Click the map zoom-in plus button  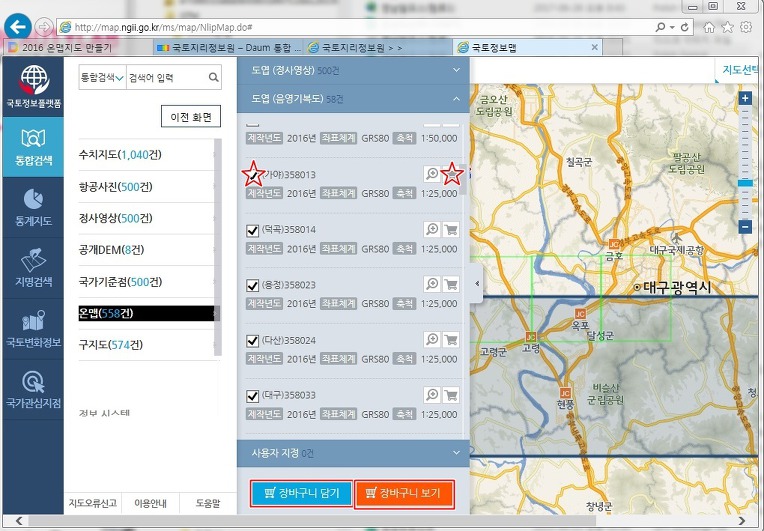pos(745,99)
